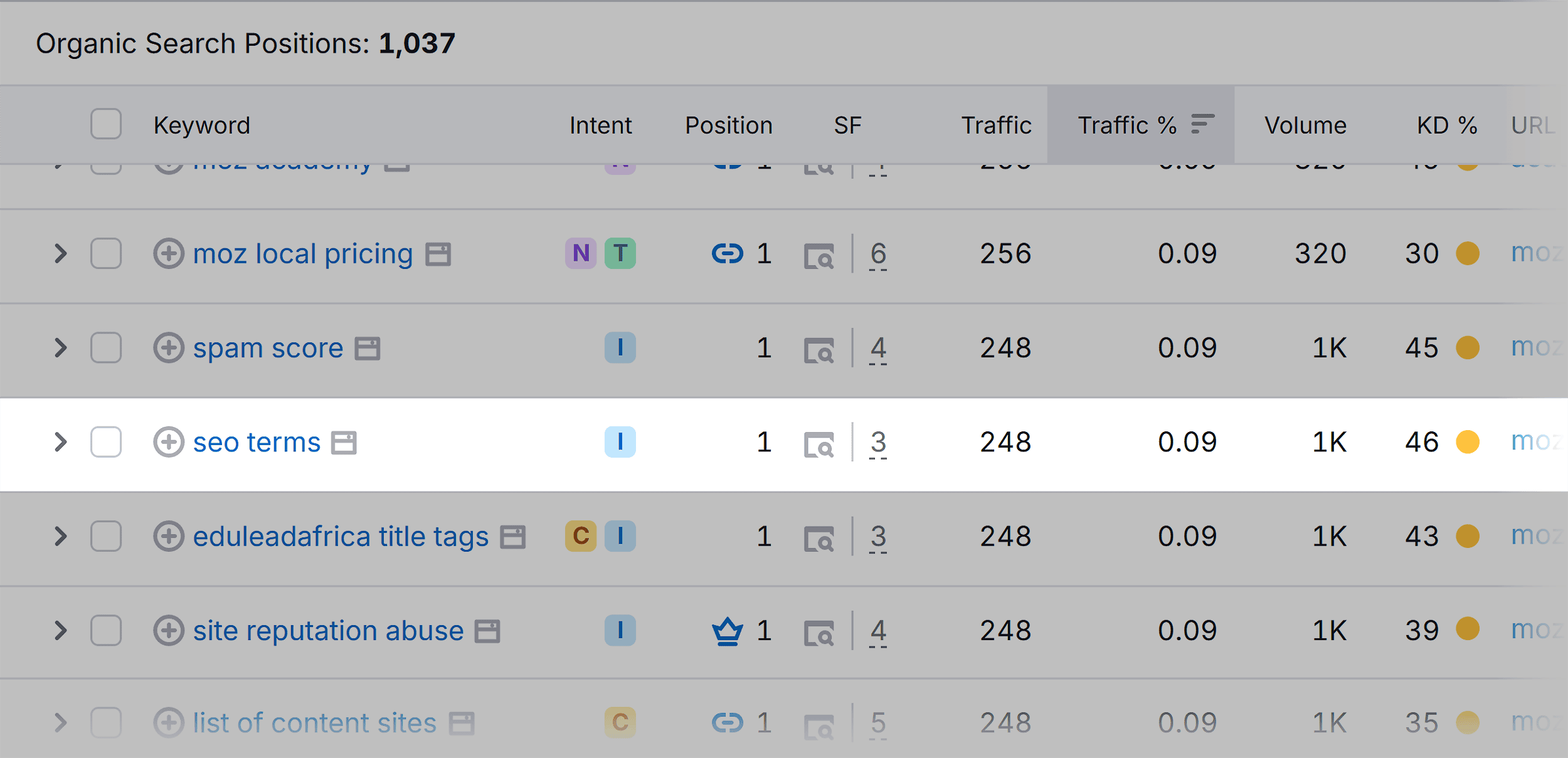
Task: Click crown icon for 'site reputation abuse'
Action: click(728, 631)
